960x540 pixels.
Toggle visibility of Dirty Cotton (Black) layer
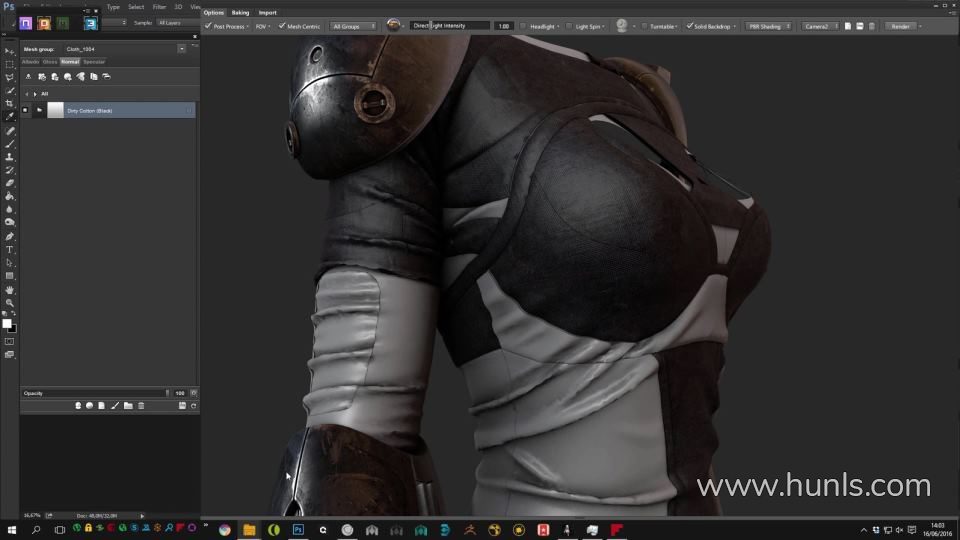point(25,110)
